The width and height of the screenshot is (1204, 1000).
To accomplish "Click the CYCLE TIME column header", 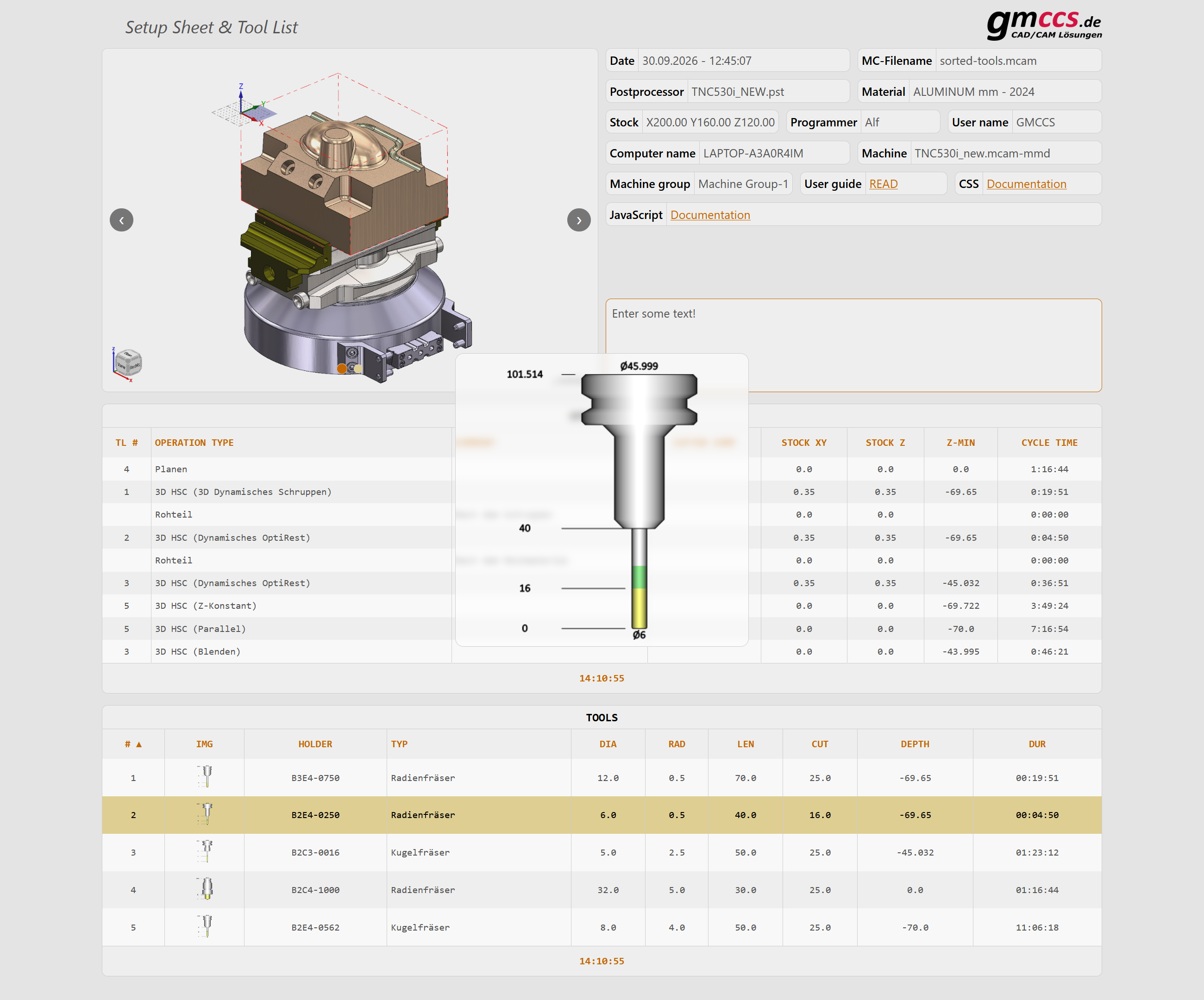I will point(1049,443).
